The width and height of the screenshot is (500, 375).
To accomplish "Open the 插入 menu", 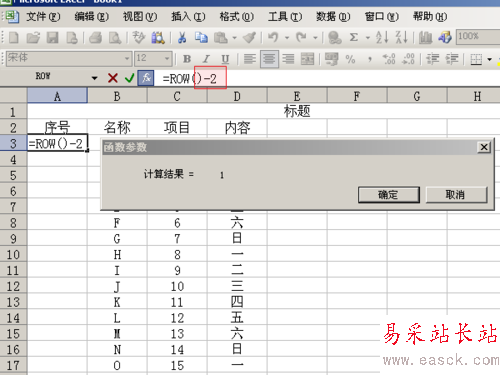I will pos(188,17).
